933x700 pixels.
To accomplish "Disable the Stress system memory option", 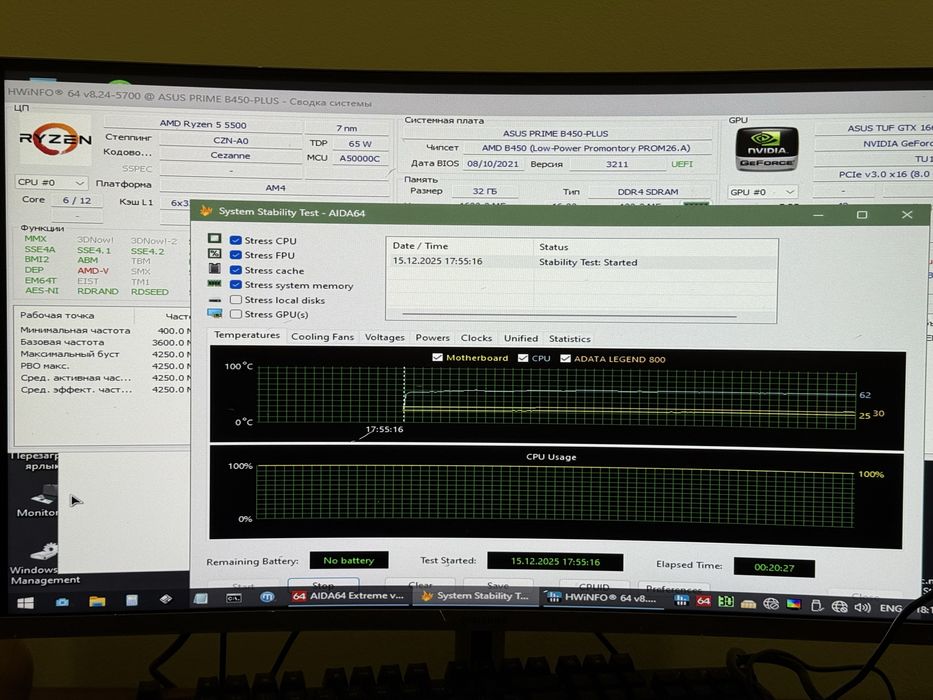I will click(236, 285).
